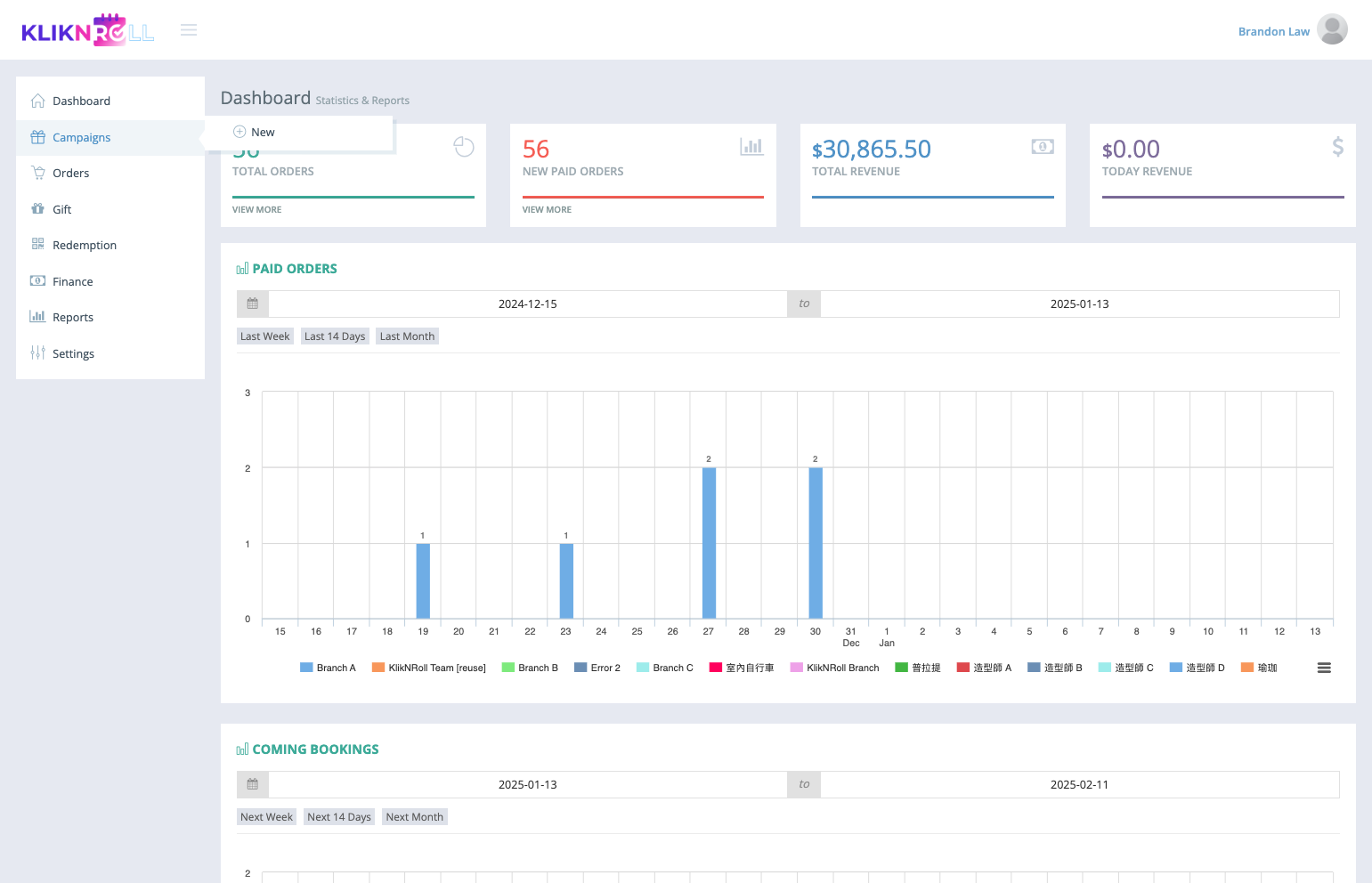Viewport: 1372px width, 883px height.
Task: Toggle Branch A legend series
Action: click(328, 668)
